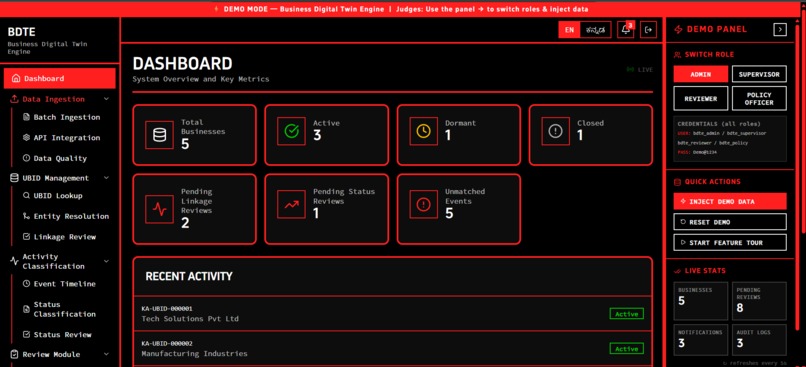The image size is (806, 367).
Task: Click the Closed alert icon
Action: click(x=555, y=132)
